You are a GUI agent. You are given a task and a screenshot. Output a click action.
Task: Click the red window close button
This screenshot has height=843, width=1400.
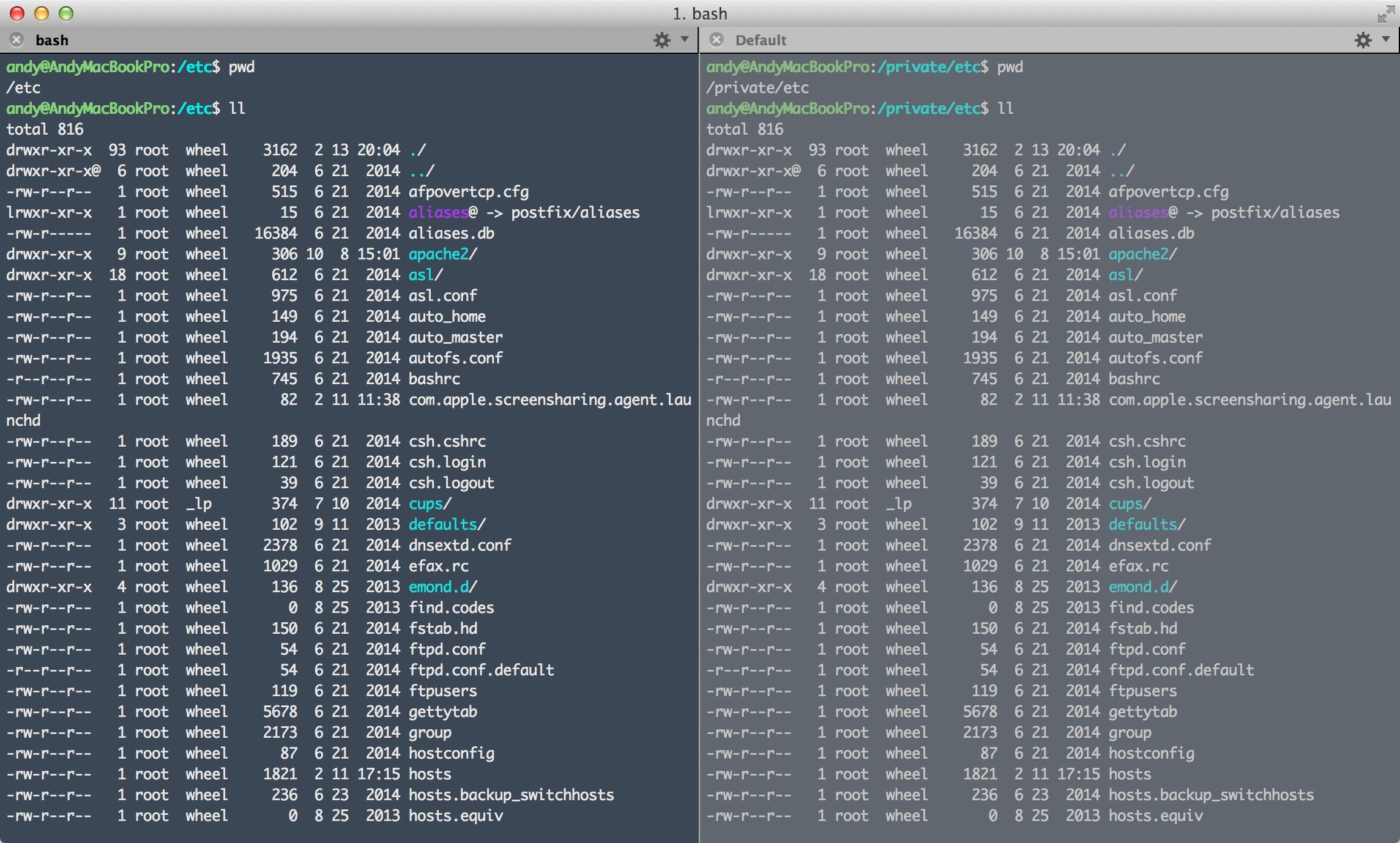coord(17,13)
